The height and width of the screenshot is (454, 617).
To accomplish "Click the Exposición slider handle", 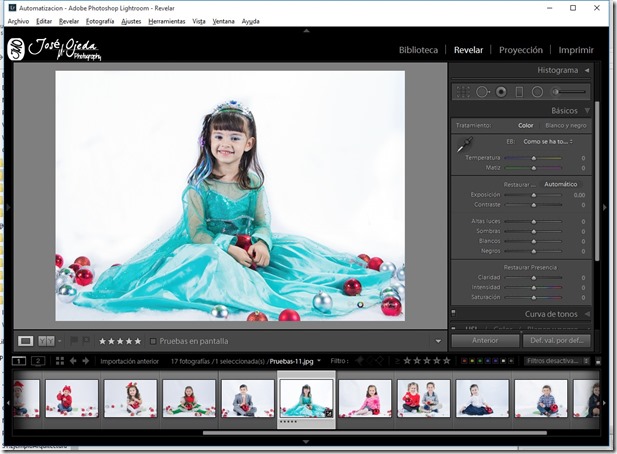I will [x=534, y=195].
